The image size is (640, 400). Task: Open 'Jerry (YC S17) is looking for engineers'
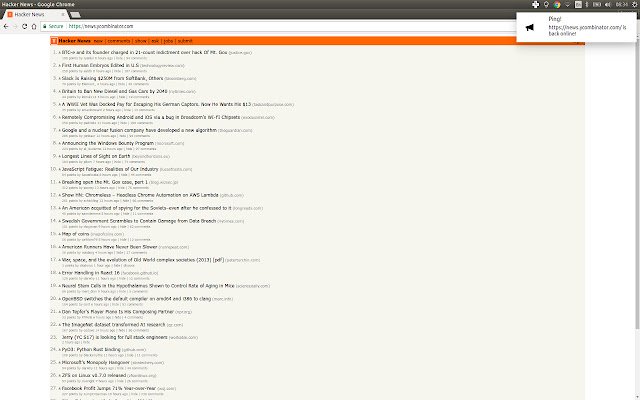tap(114, 337)
